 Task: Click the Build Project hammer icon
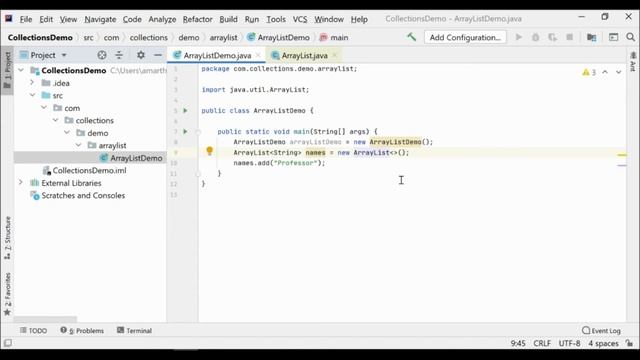pyautogui.click(x=411, y=37)
